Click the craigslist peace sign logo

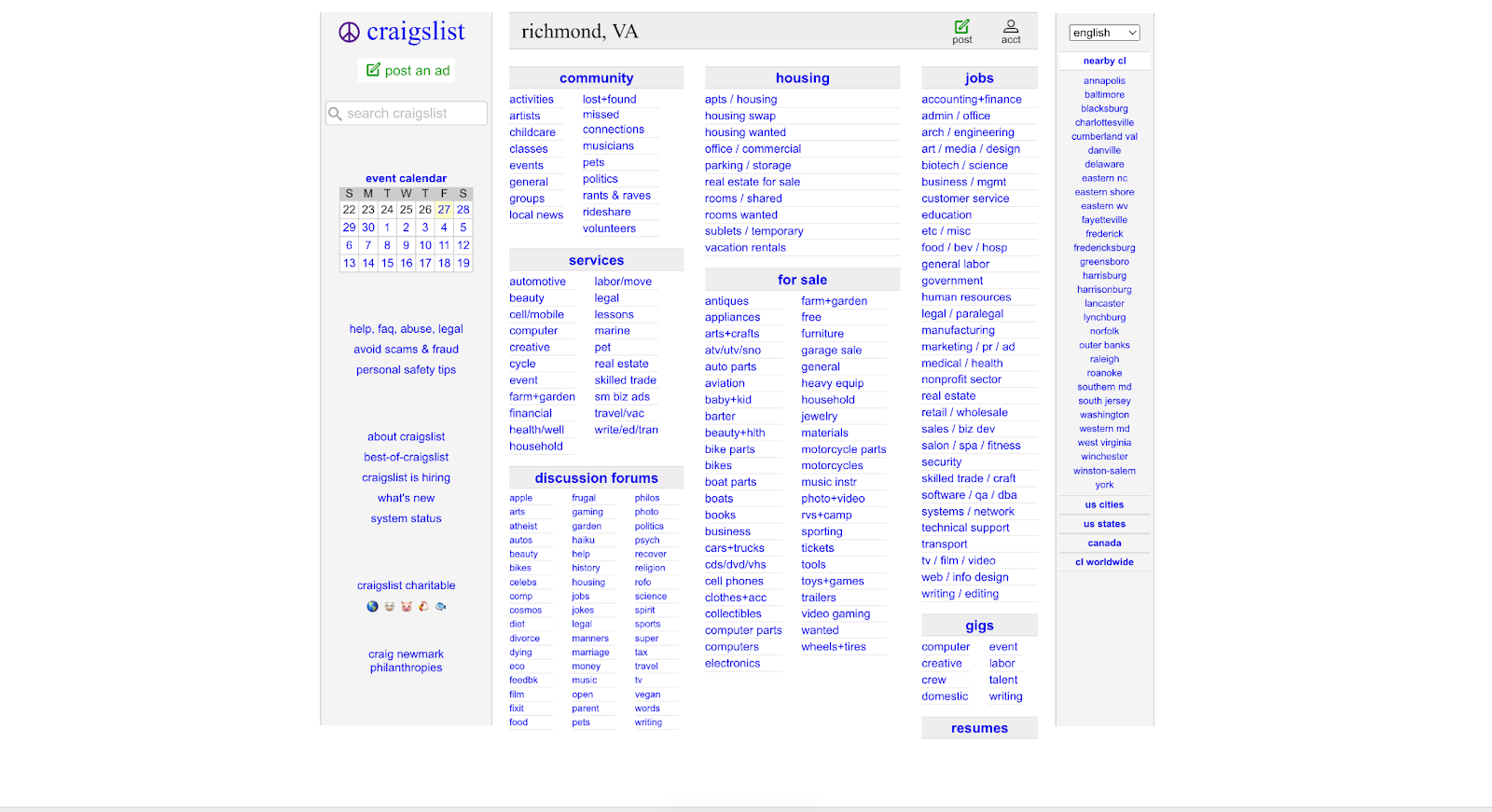(349, 33)
